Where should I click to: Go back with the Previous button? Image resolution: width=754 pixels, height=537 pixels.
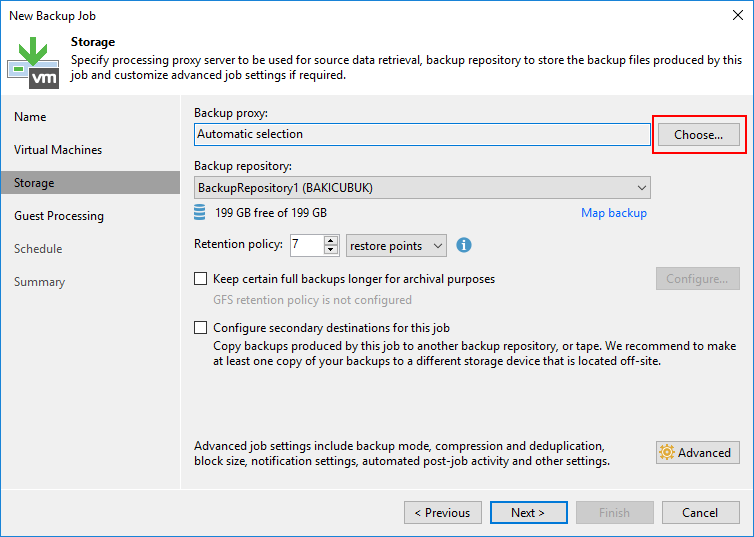(441, 513)
